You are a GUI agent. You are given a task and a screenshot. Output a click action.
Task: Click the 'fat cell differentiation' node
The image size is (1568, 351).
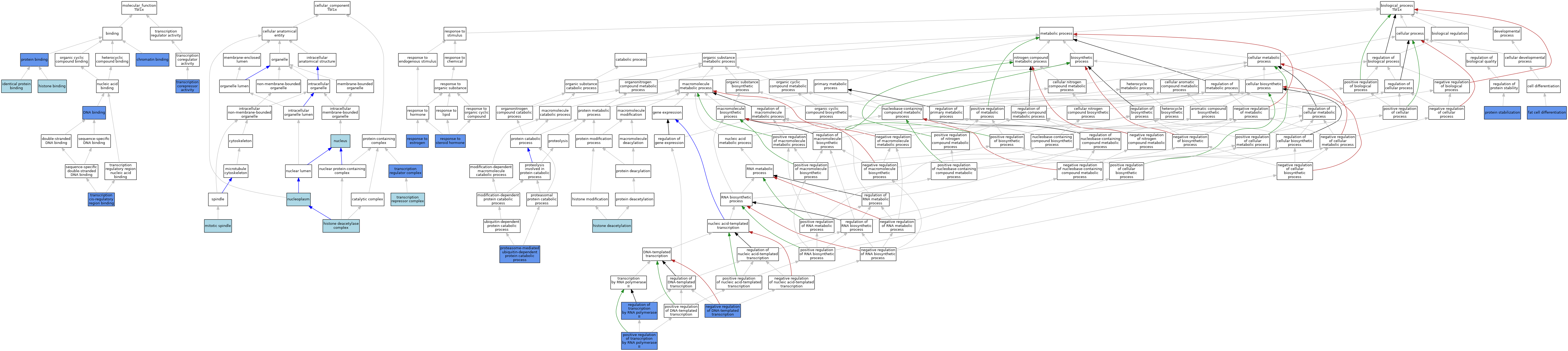click(1547, 113)
